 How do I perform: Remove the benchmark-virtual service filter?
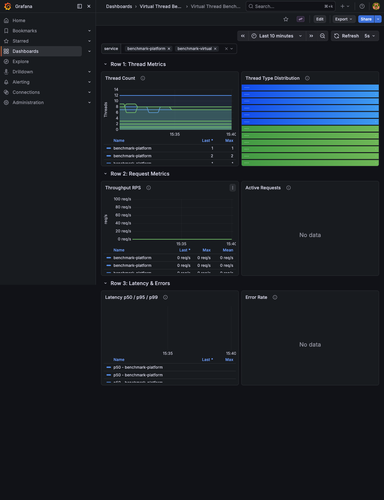pos(215,49)
